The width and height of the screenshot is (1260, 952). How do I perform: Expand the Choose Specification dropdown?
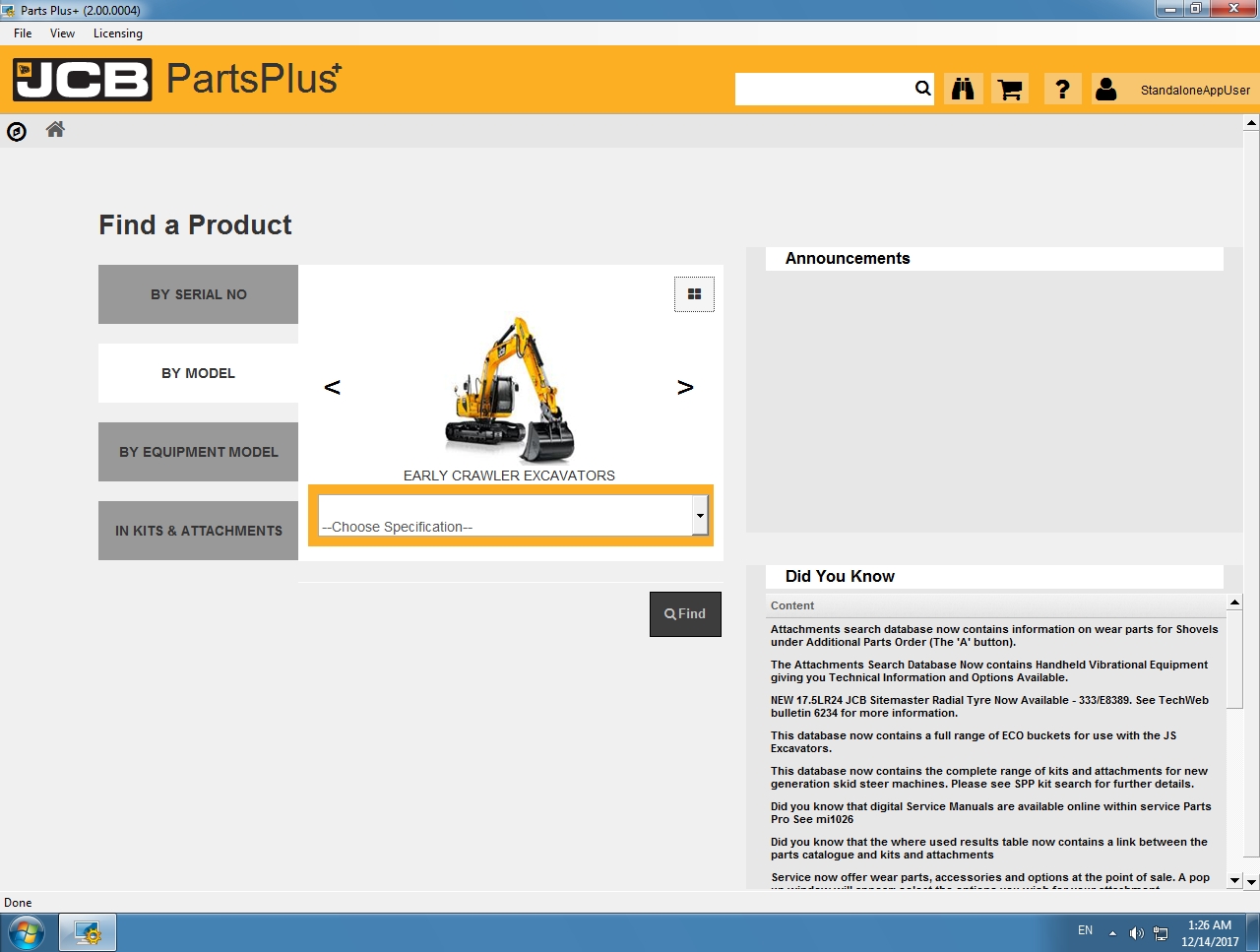click(700, 515)
